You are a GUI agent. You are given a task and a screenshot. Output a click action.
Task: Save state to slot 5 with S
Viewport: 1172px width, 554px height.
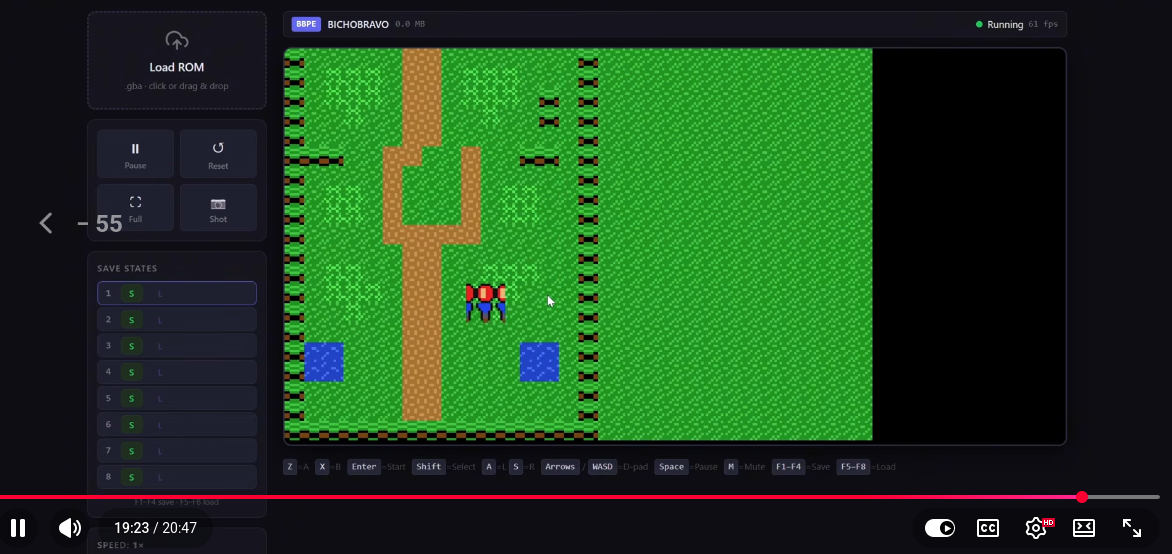coord(132,398)
